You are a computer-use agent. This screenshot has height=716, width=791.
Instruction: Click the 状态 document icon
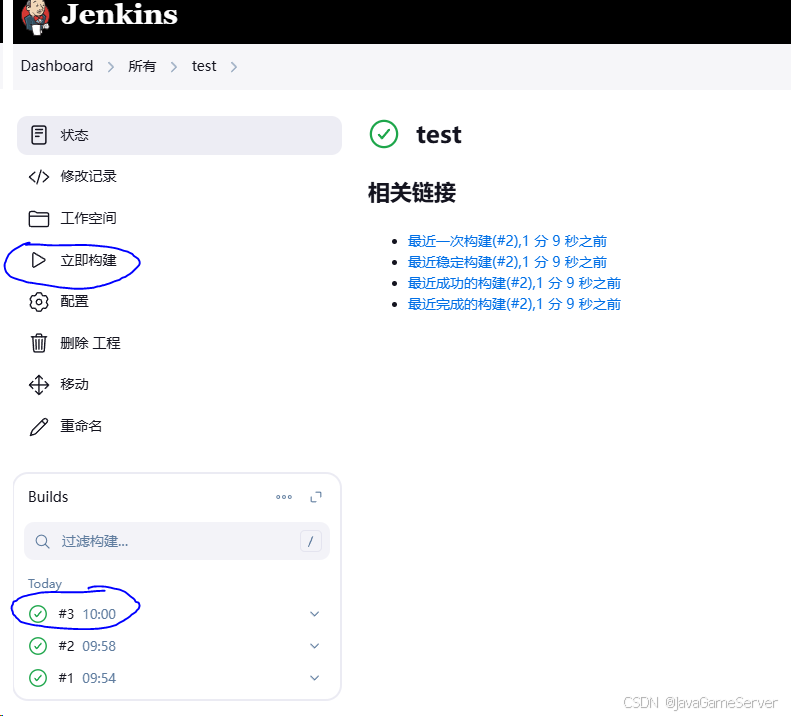point(39,135)
